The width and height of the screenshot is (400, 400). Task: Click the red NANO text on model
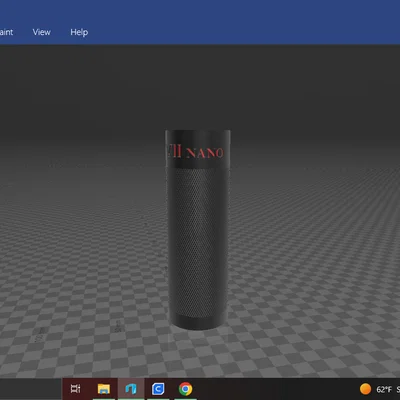[x=205, y=153]
